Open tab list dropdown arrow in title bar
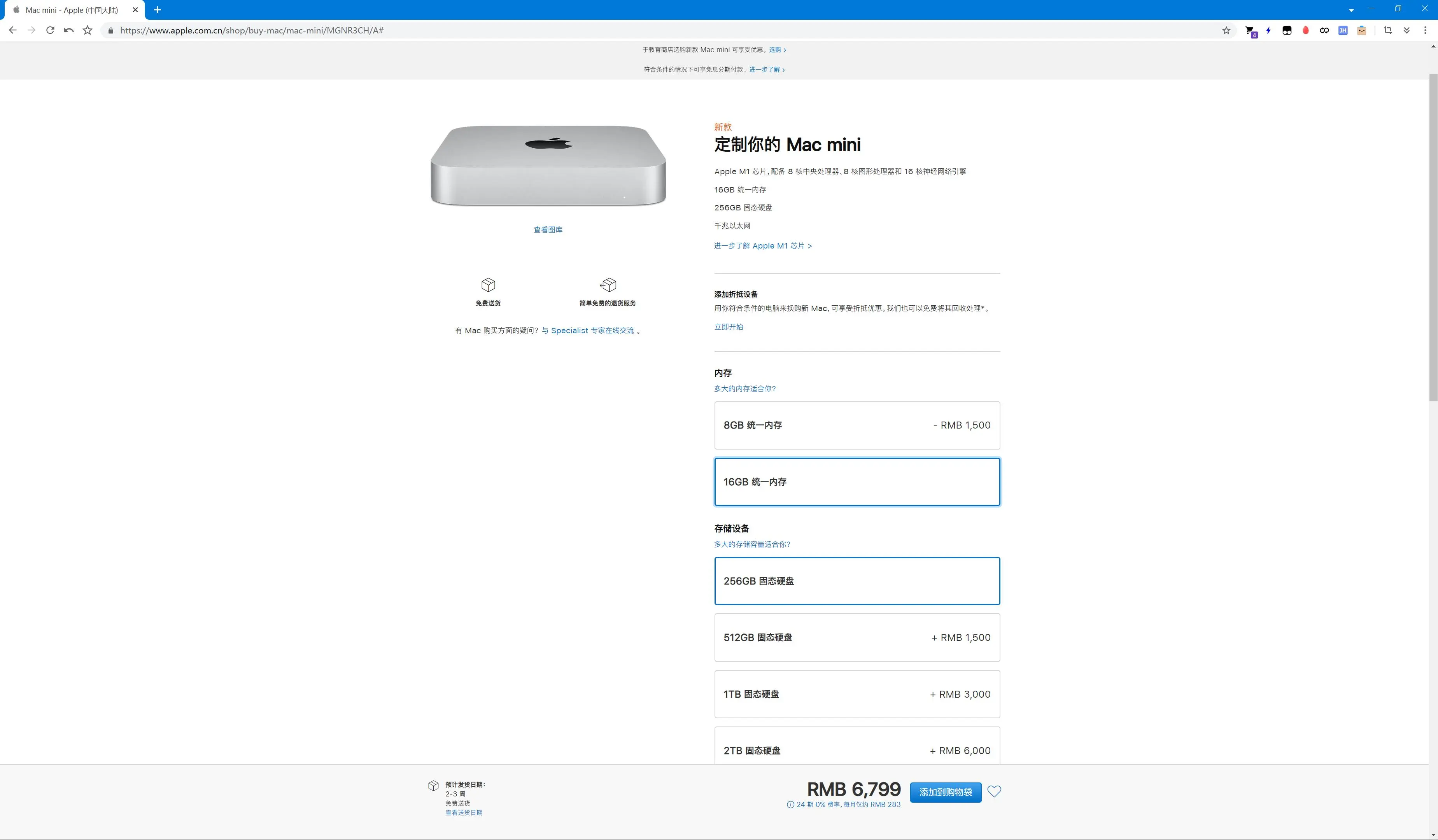This screenshot has height=840, width=1438. coord(1351,10)
